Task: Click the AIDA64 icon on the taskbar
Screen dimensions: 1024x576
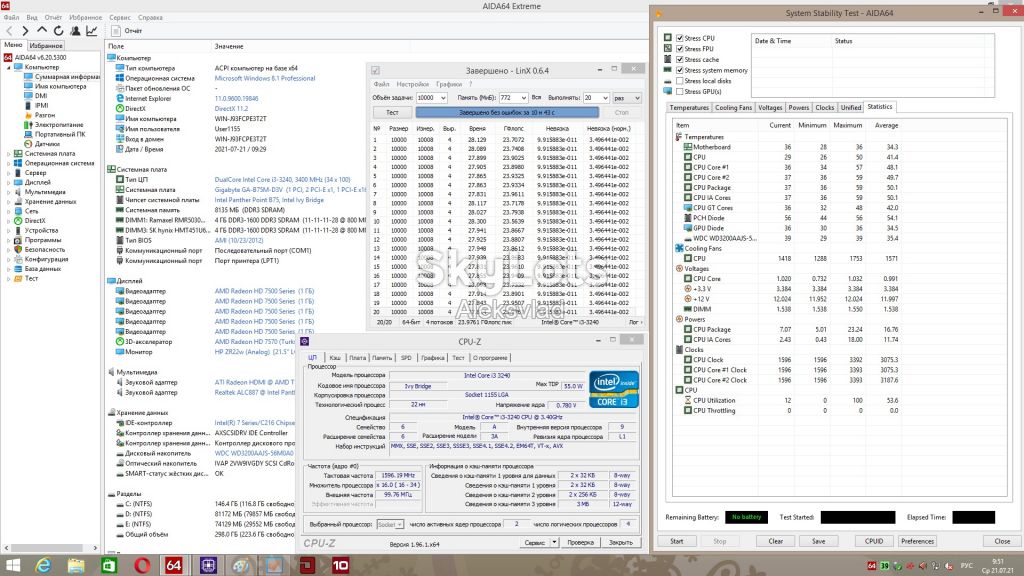Action: coord(174,565)
